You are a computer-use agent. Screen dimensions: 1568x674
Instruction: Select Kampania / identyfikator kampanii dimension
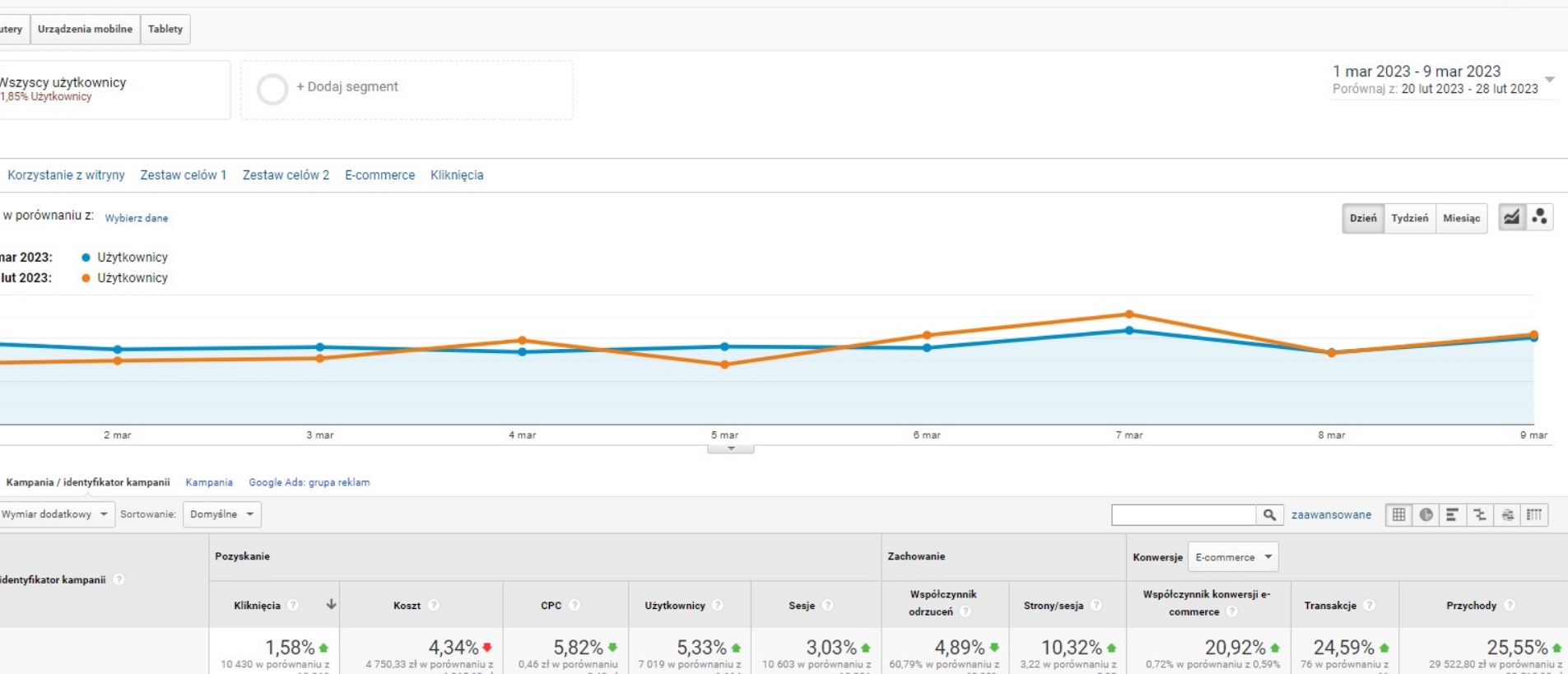(88, 482)
